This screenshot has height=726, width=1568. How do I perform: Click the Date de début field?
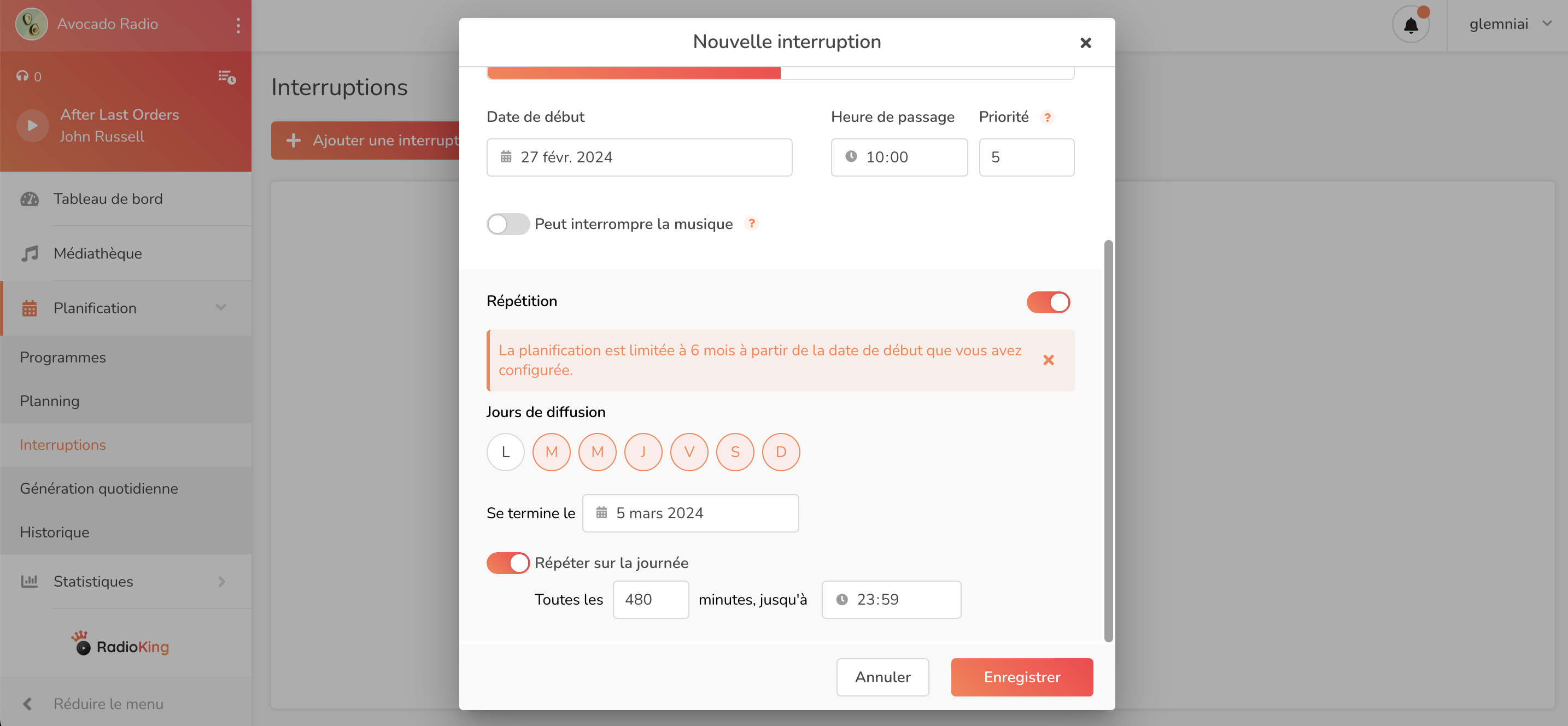coord(639,157)
